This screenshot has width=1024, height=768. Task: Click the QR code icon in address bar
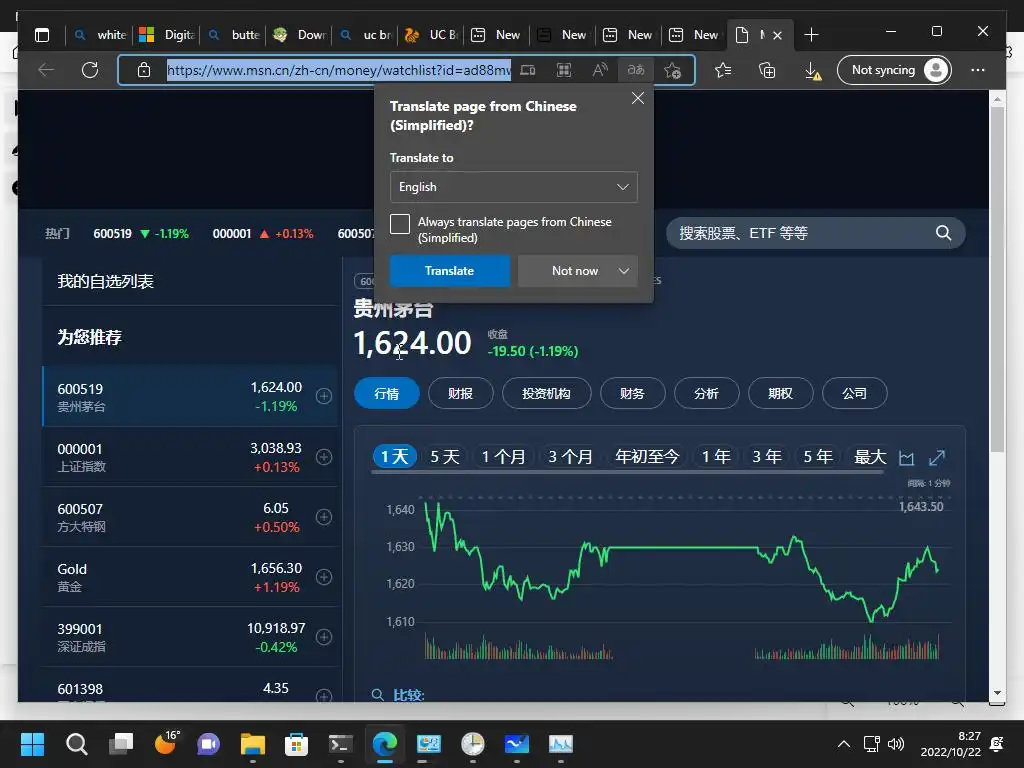[x=564, y=70]
